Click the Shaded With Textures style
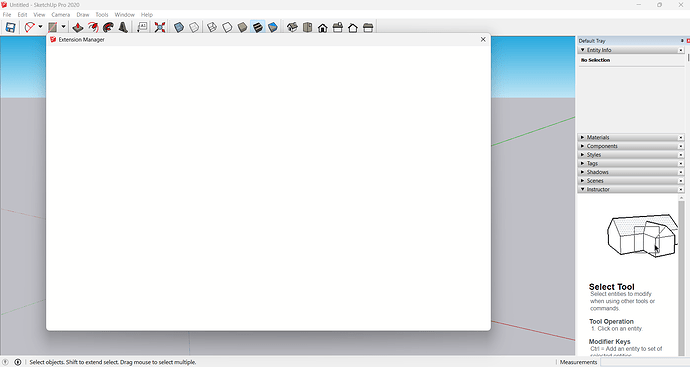This screenshot has height=367, width=690. [257, 27]
